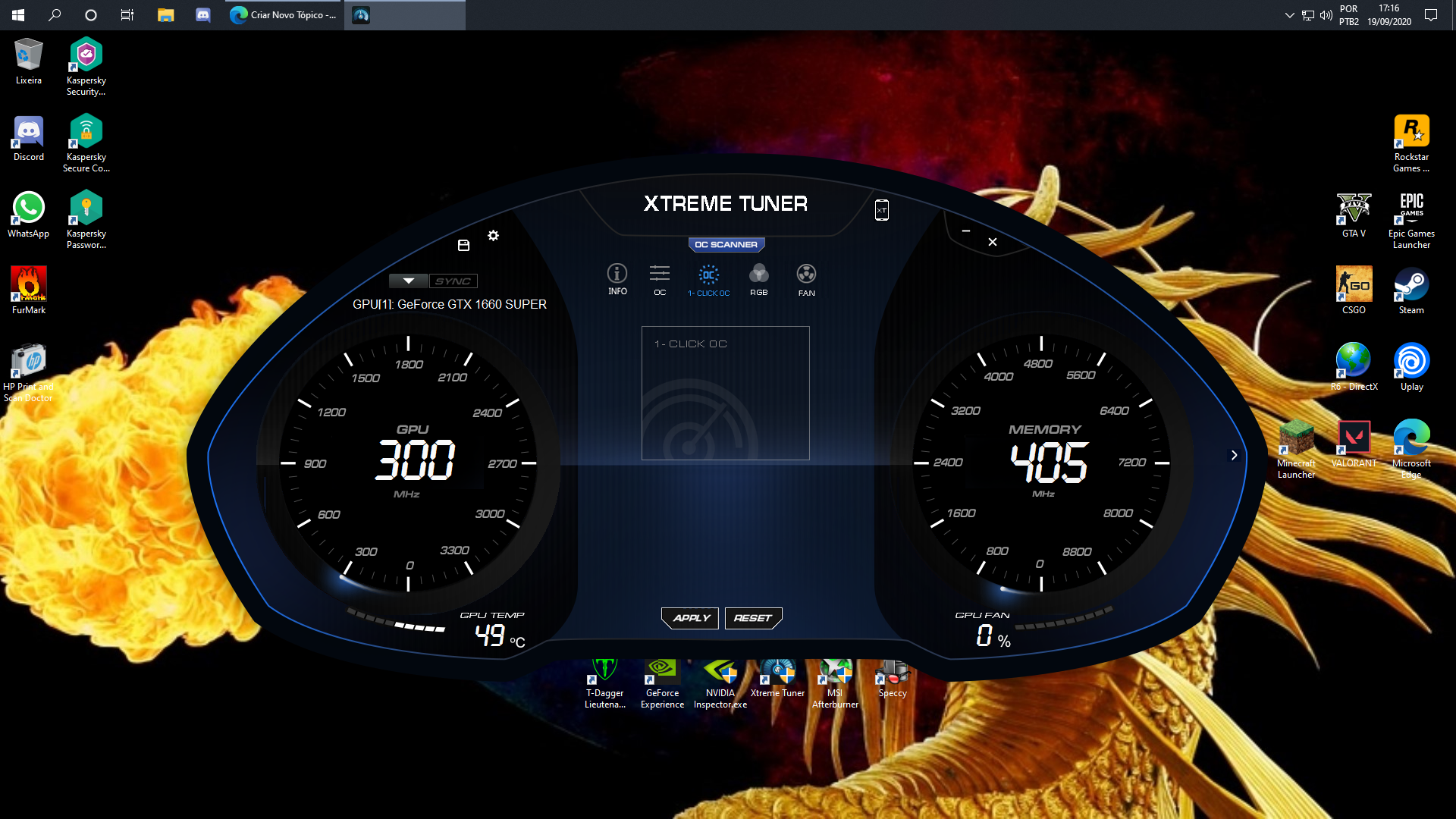
Task: Open Kaspersky Password Manager icon
Action: 86,220
